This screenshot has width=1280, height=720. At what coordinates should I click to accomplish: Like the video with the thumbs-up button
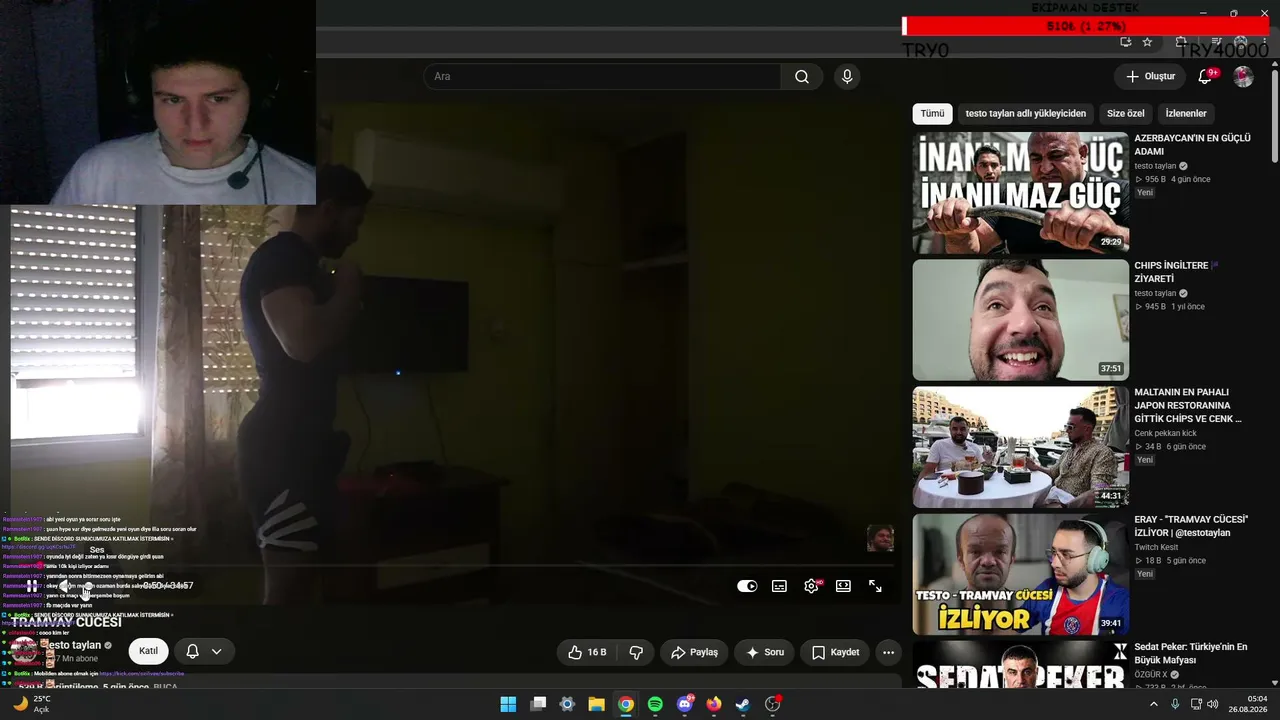(x=587, y=652)
